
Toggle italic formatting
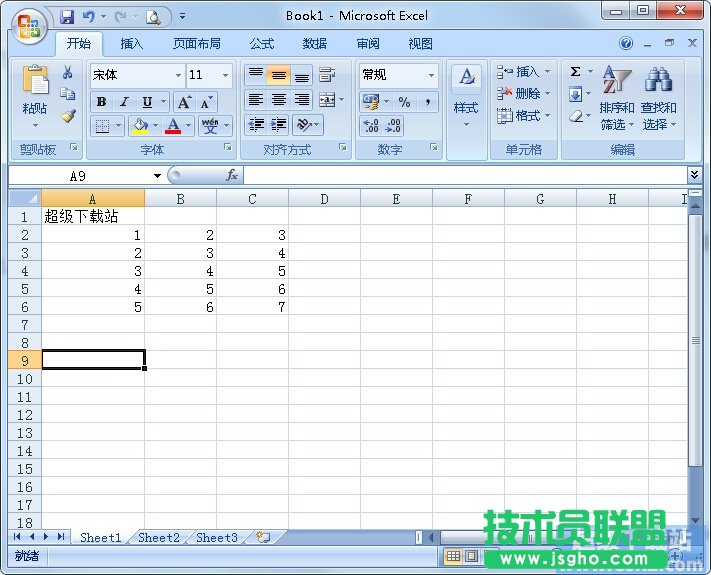(x=124, y=102)
